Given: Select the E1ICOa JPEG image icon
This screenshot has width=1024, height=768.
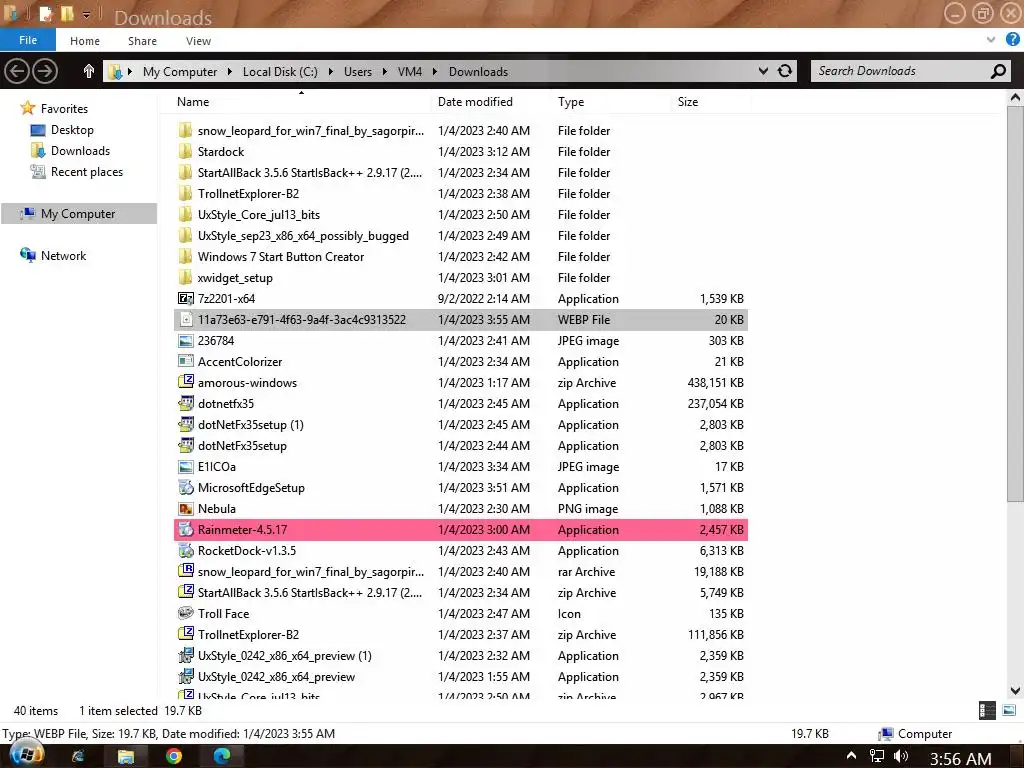Looking at the screenshot, I should [185, 466].
